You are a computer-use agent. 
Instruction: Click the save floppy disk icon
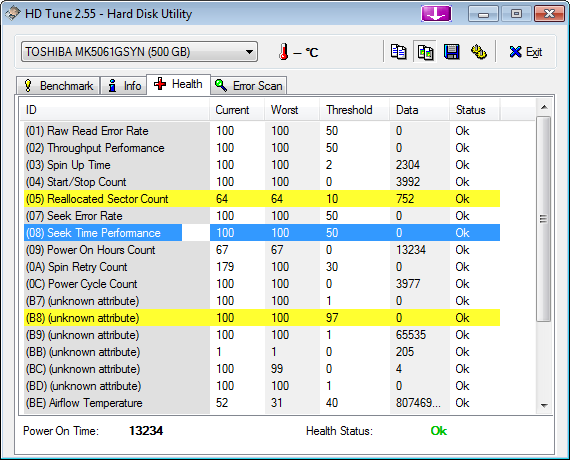pyautogui.click(x=451, y=52)
